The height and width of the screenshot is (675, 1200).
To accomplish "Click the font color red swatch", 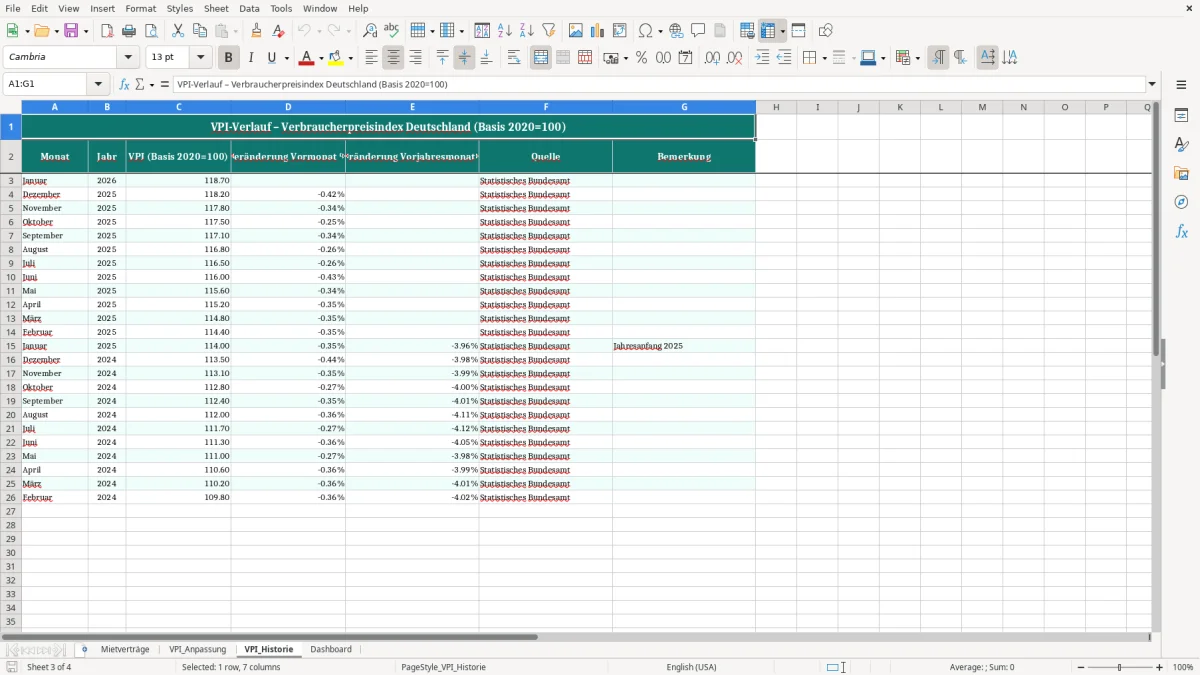I will [307, 58].
